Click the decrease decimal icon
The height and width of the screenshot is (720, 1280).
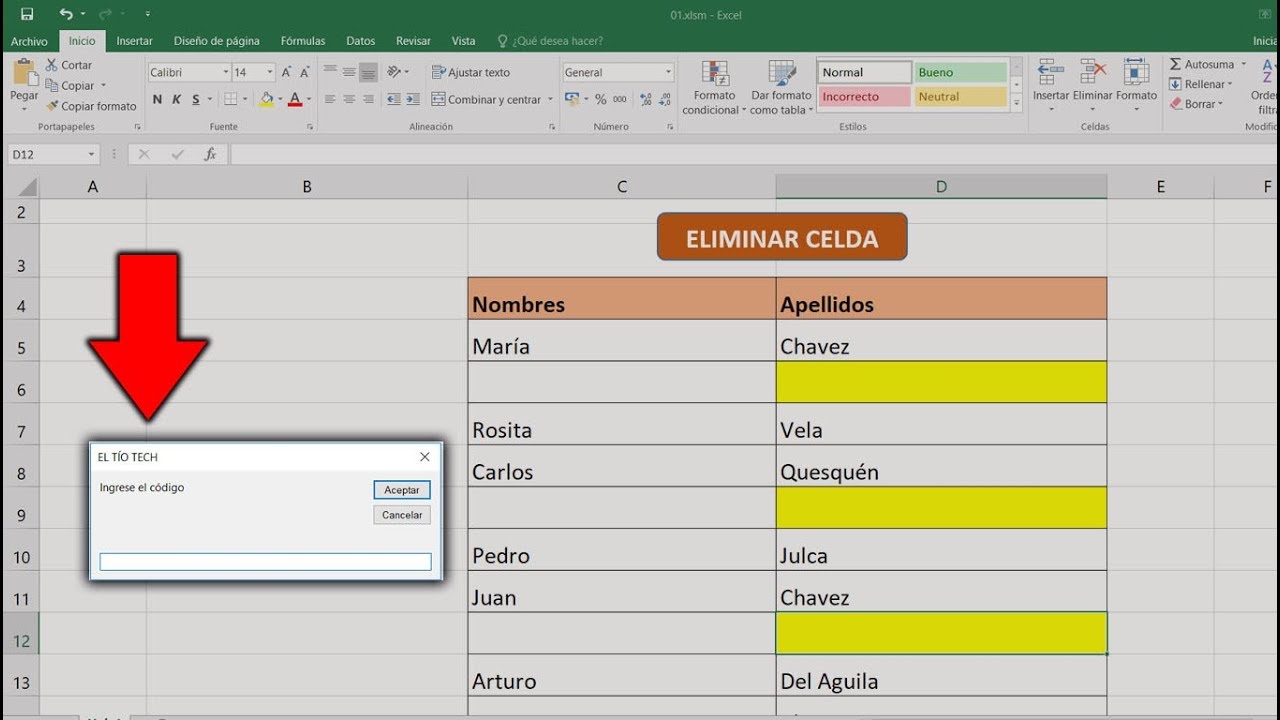click(x=666, y=100)
